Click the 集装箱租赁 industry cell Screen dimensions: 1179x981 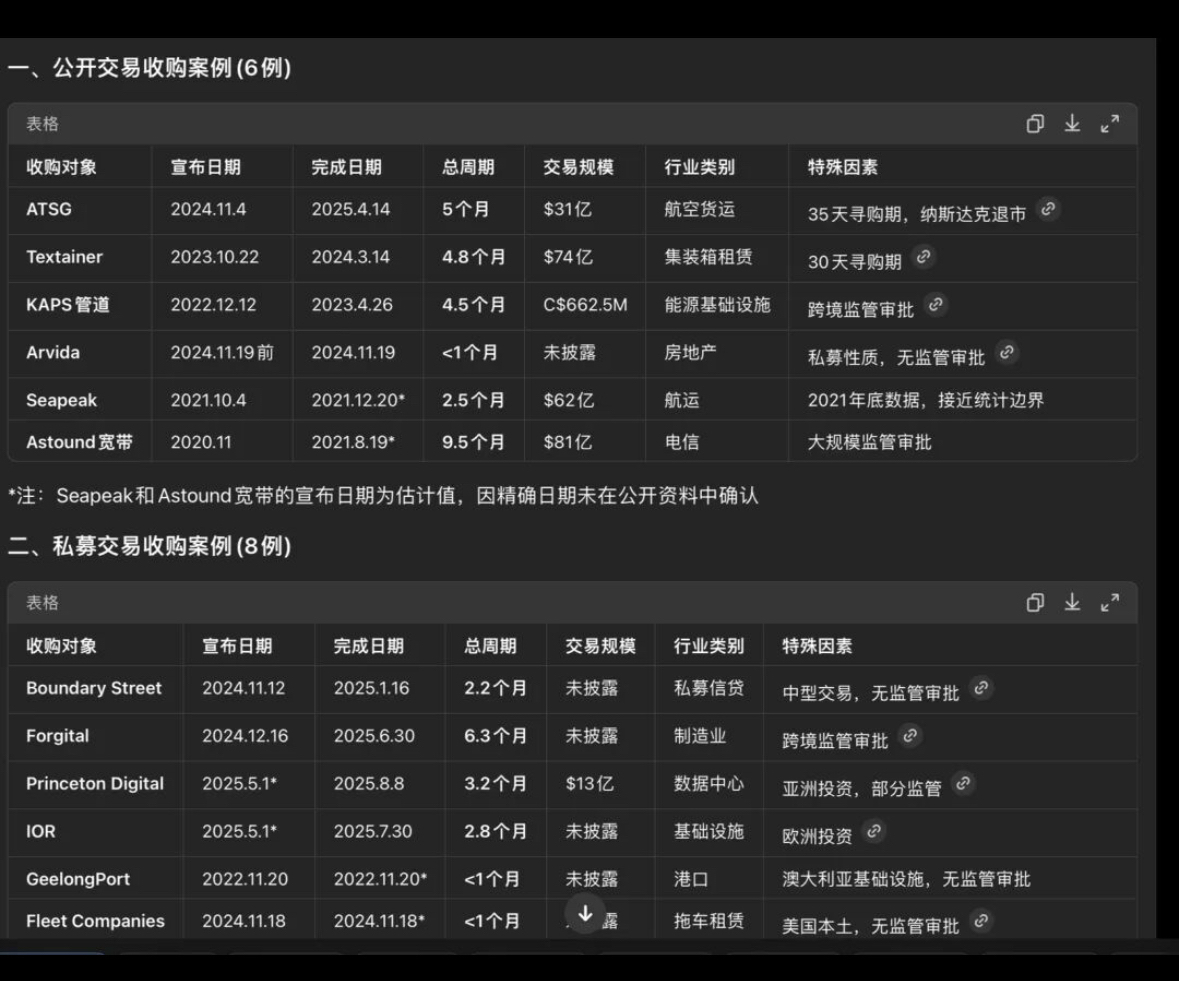pos(708,257)
